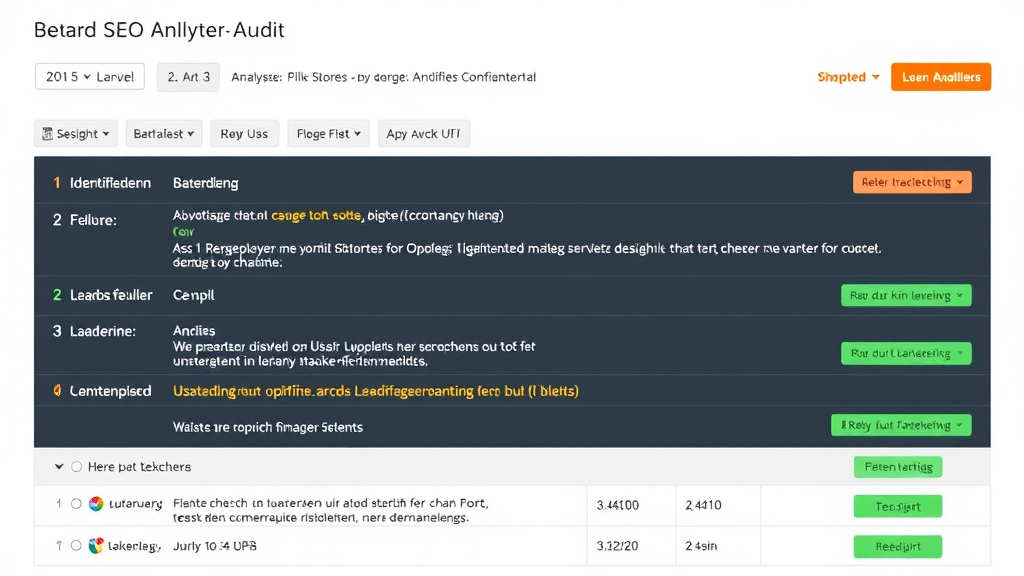Click the Apy Avck UfT toolbar button
Screen dimensions: 1024x576
coord(423,134)
